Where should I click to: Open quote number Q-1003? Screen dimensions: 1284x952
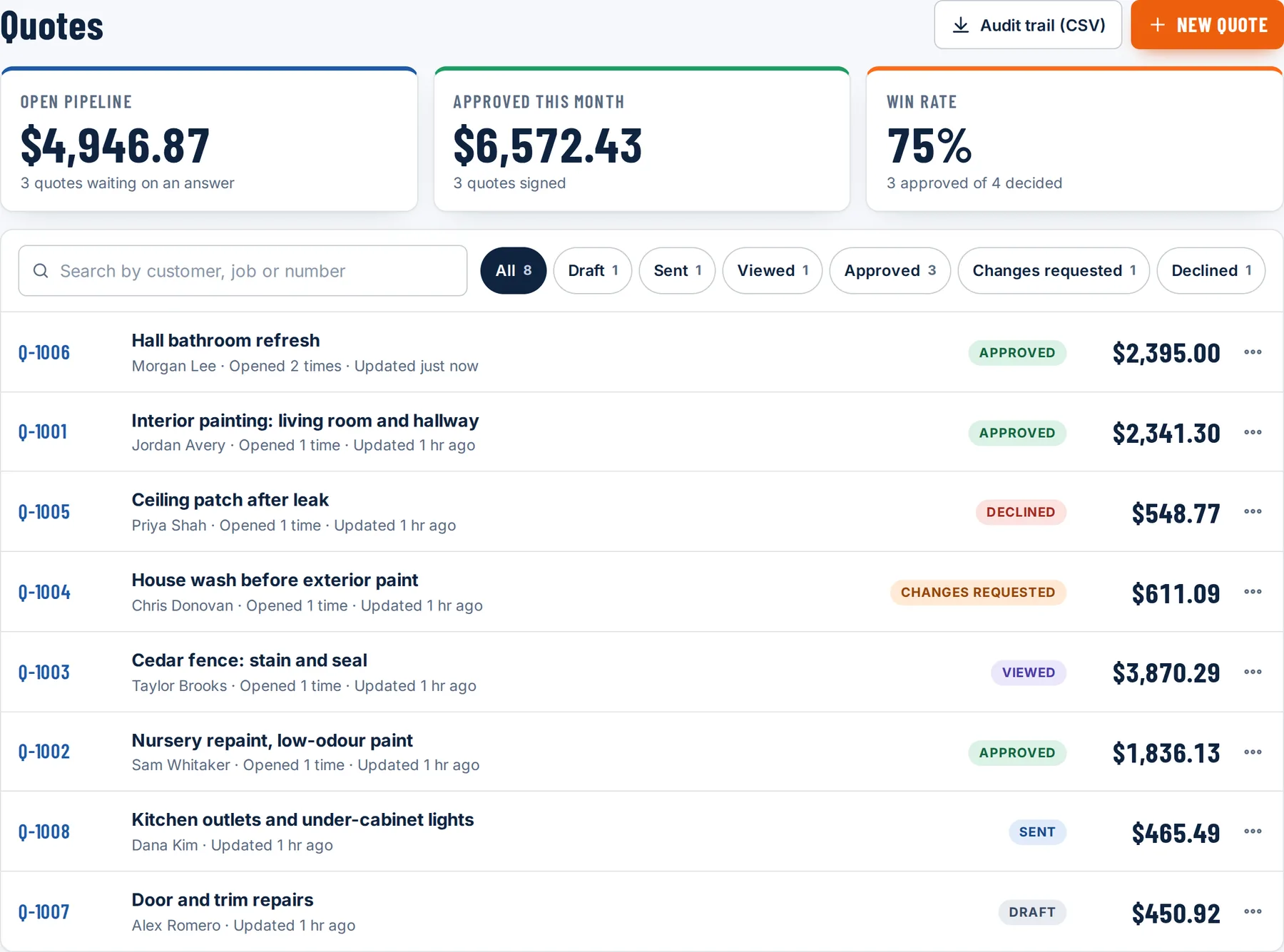(44, 672)
